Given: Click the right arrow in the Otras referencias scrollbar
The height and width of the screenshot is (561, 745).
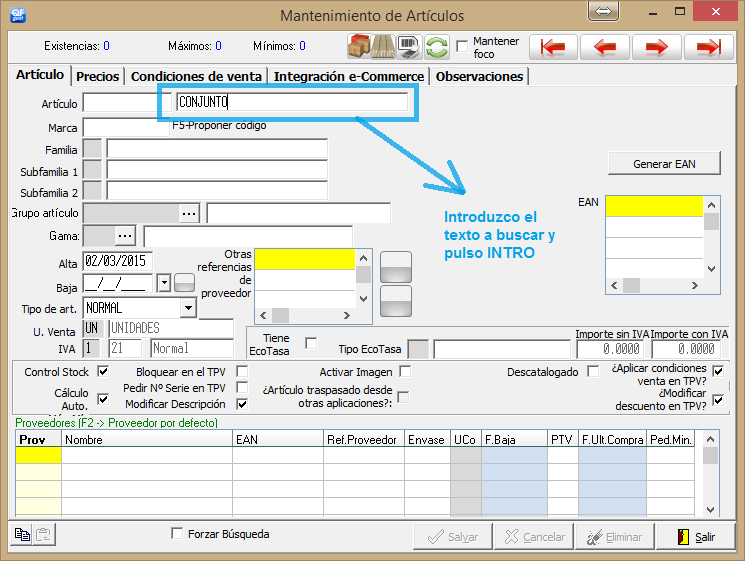Looking at the screenshot, I should tap(346, 315).
